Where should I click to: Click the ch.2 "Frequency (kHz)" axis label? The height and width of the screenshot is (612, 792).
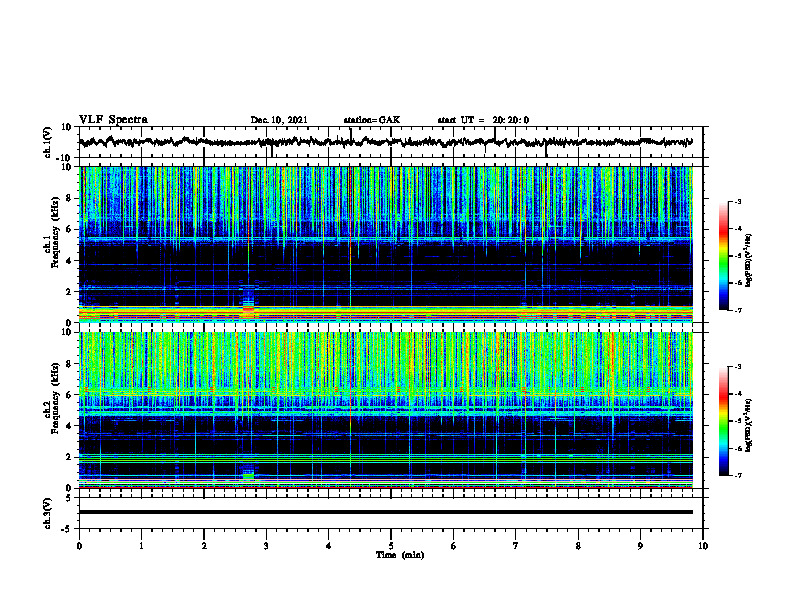(55, 397)
